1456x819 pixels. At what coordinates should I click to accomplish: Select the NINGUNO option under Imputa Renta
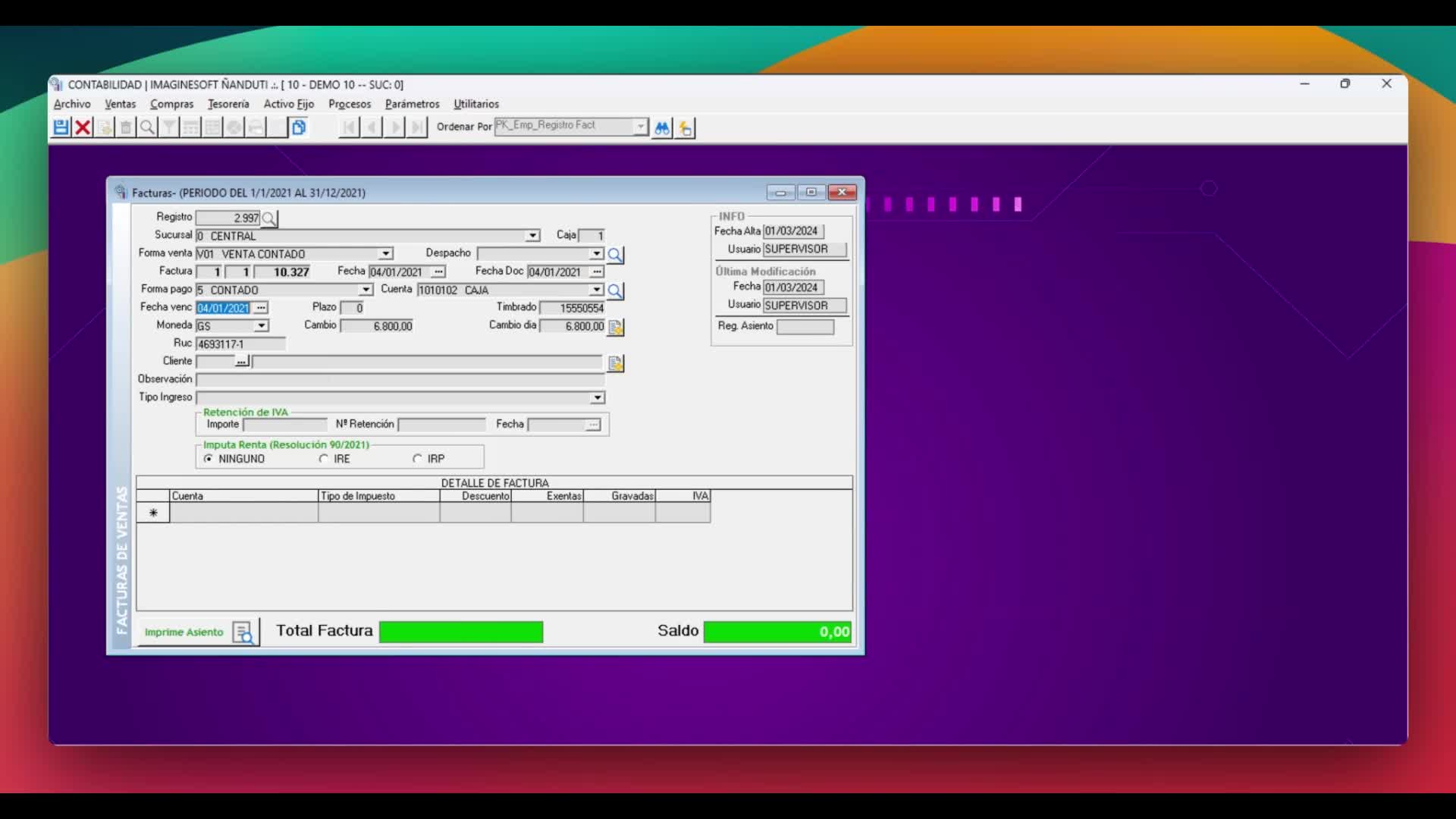pyautogui.click(x=209, y=459)
